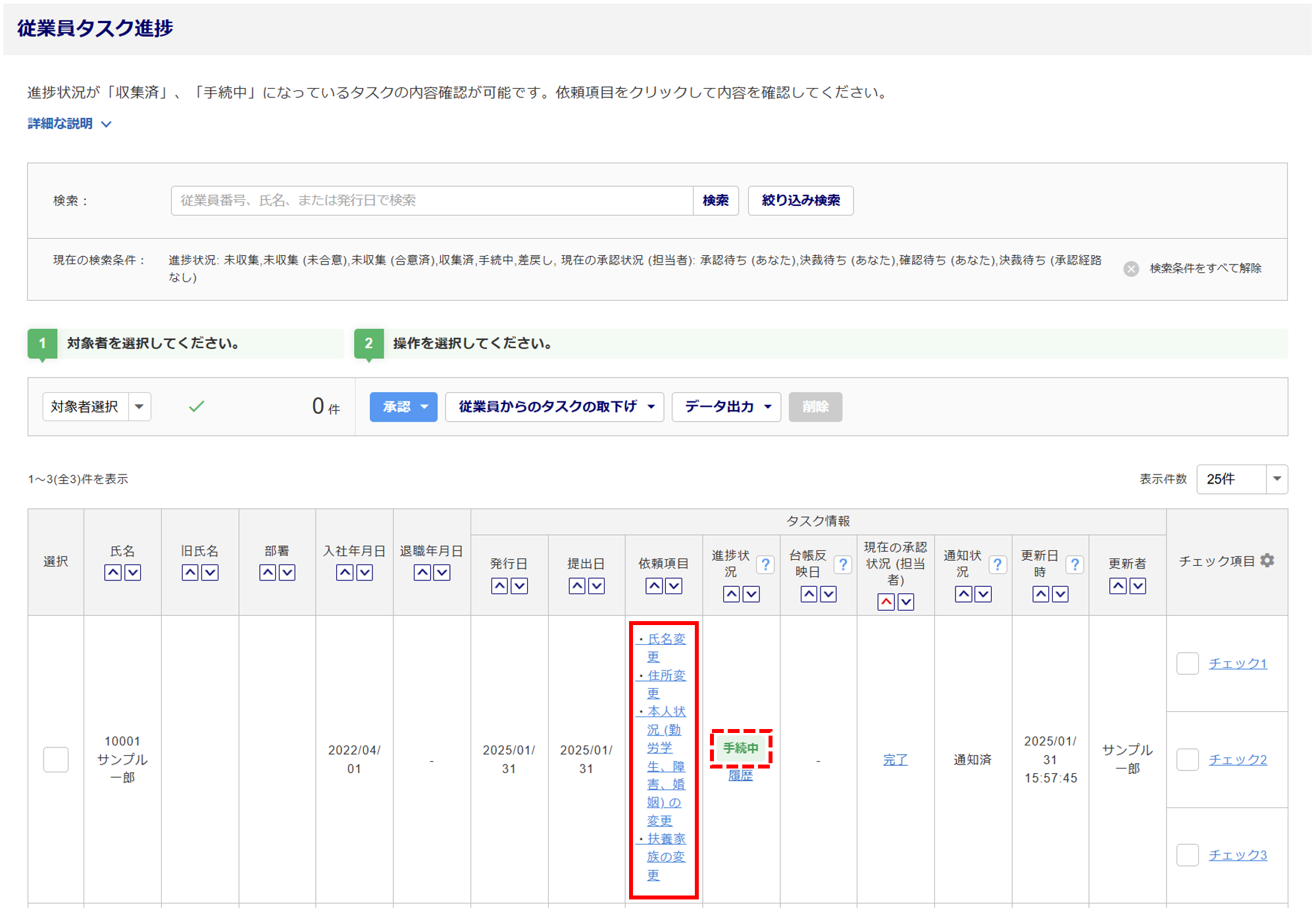The image size is (1316, 908).
Task: Click gear icon beside チェック項目 header
Action: pos(1267,561)
